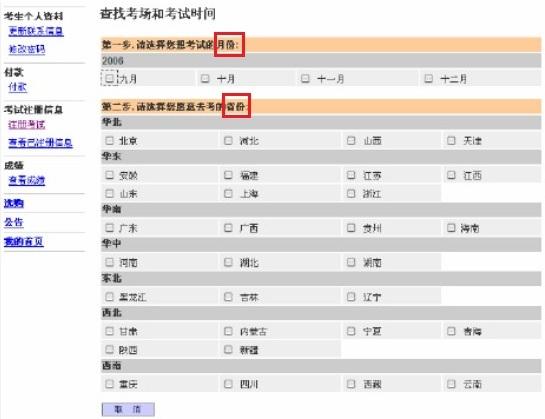The width and height of the screenshot is (545, 419).
Task: Click the 西北 region header
Action: tap(321, 313)
